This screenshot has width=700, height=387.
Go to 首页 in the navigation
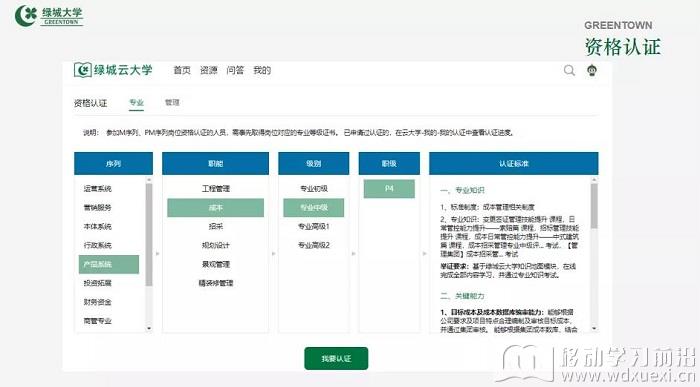pos(182,70)
